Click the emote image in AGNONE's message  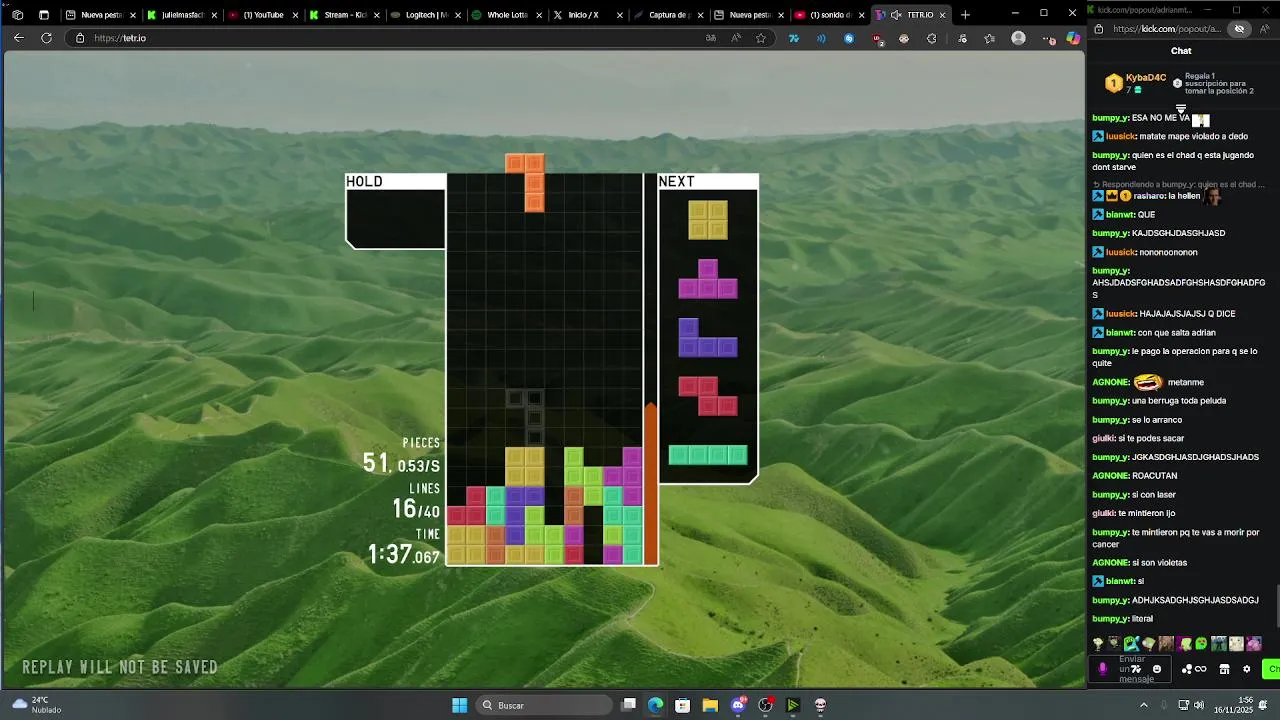(1148, 382)
